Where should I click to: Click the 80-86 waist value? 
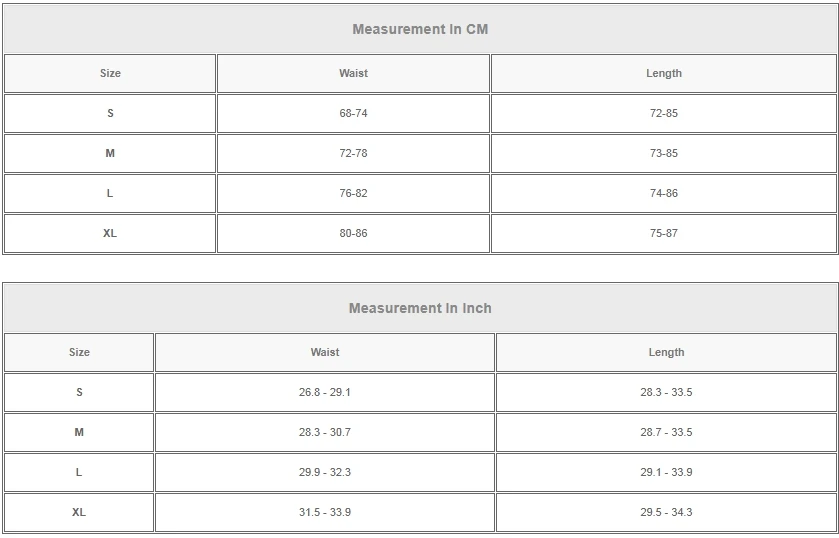(353, 233)
